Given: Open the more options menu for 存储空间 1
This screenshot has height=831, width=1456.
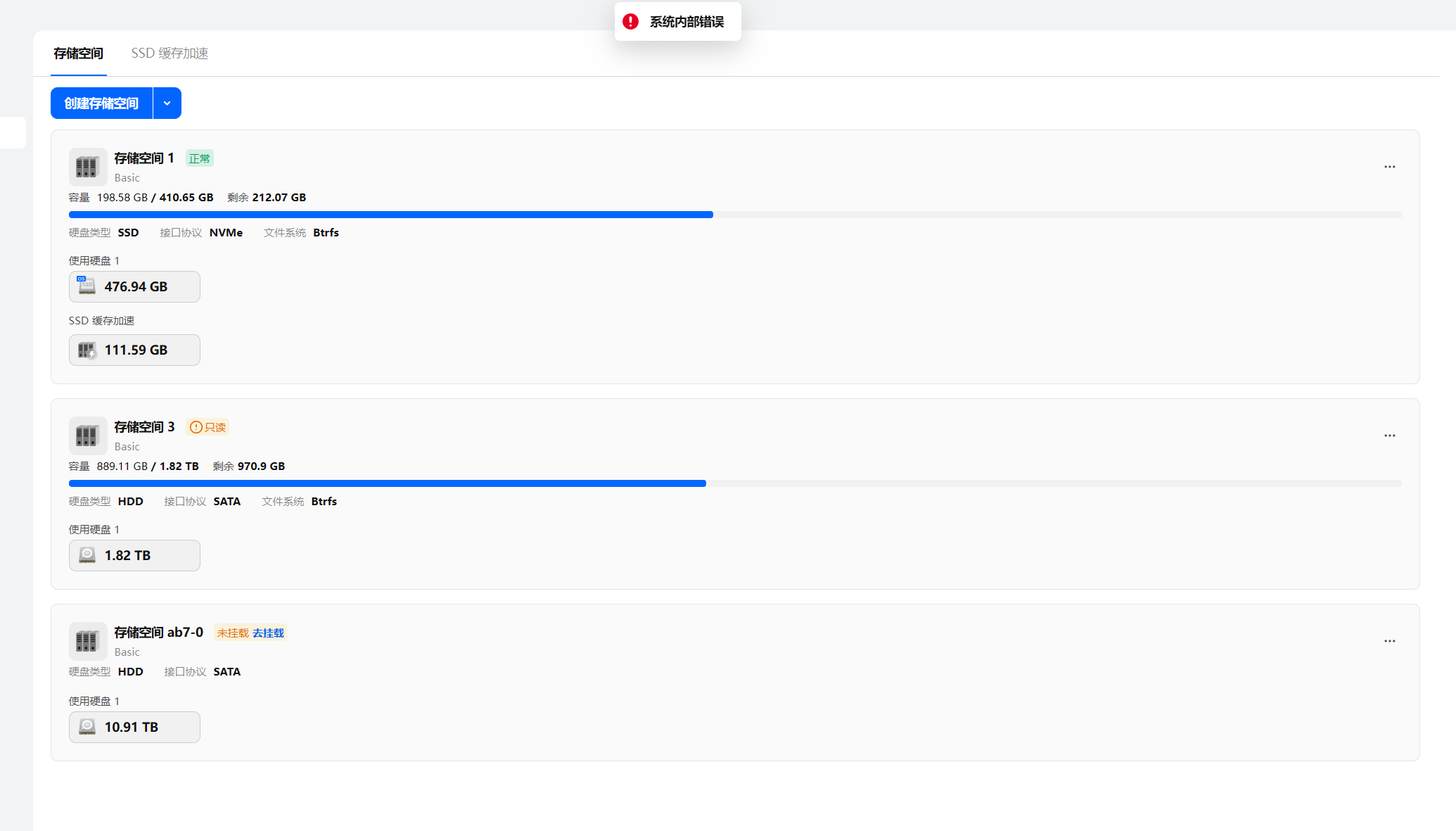Looking at the screenshot, I should [1389, 167].
